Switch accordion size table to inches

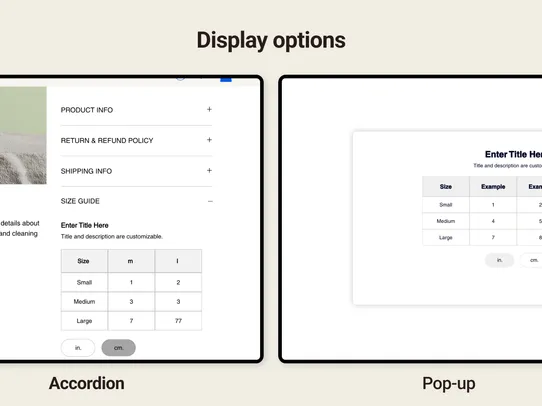point(78,348)
